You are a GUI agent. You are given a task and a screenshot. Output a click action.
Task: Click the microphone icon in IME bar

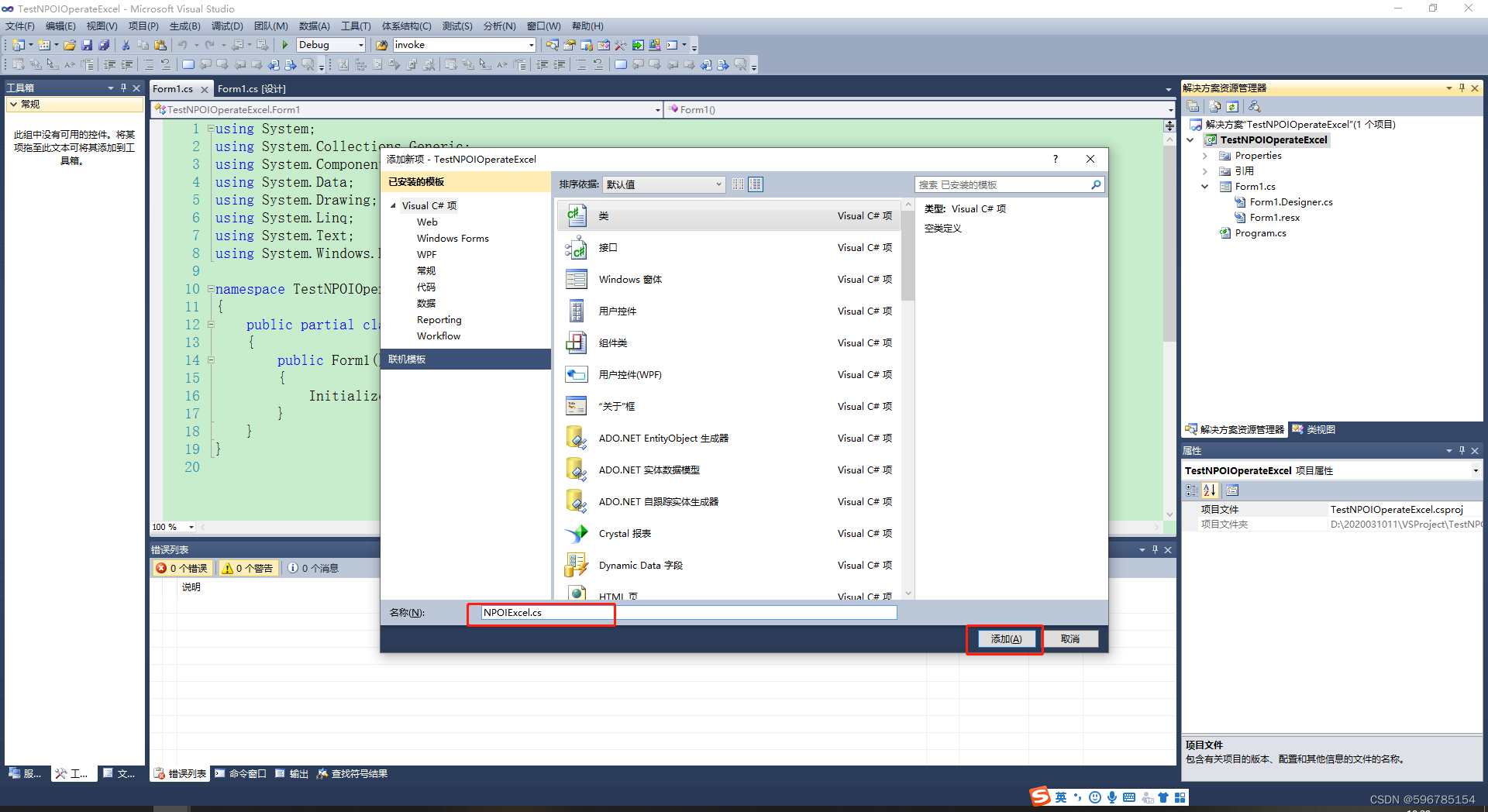(x=1112, y=797)
